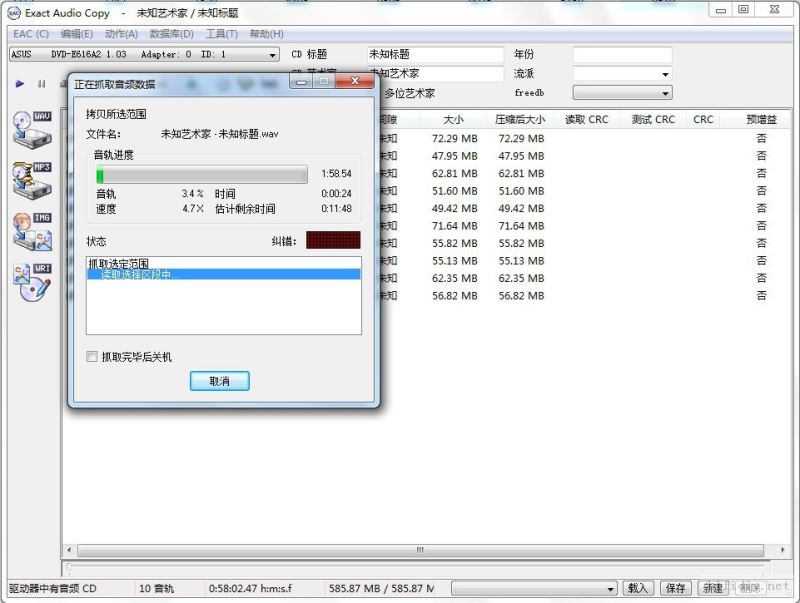Click the horizontal scrollbar of track list
Viewport: 800px width, 603px height.
[420, 550]
